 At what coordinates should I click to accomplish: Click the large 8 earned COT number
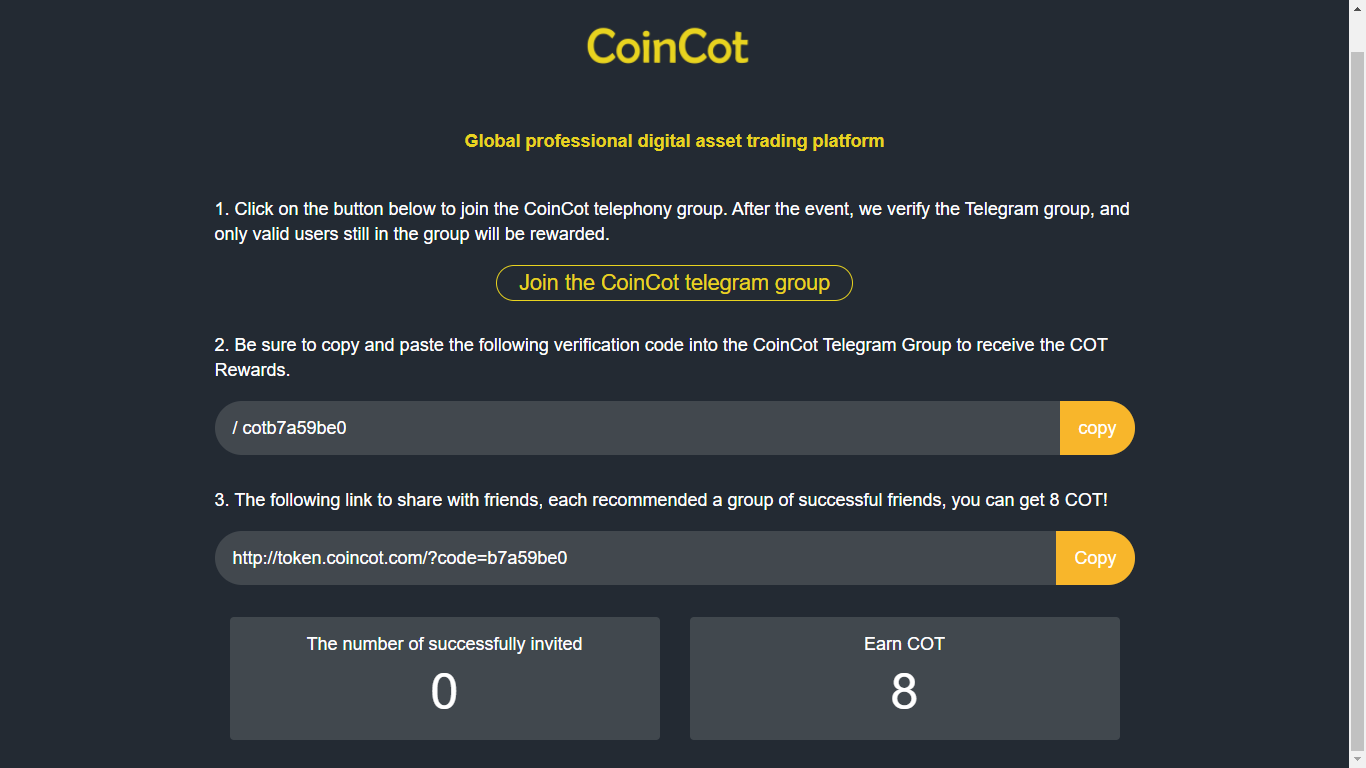coord(904,691)
